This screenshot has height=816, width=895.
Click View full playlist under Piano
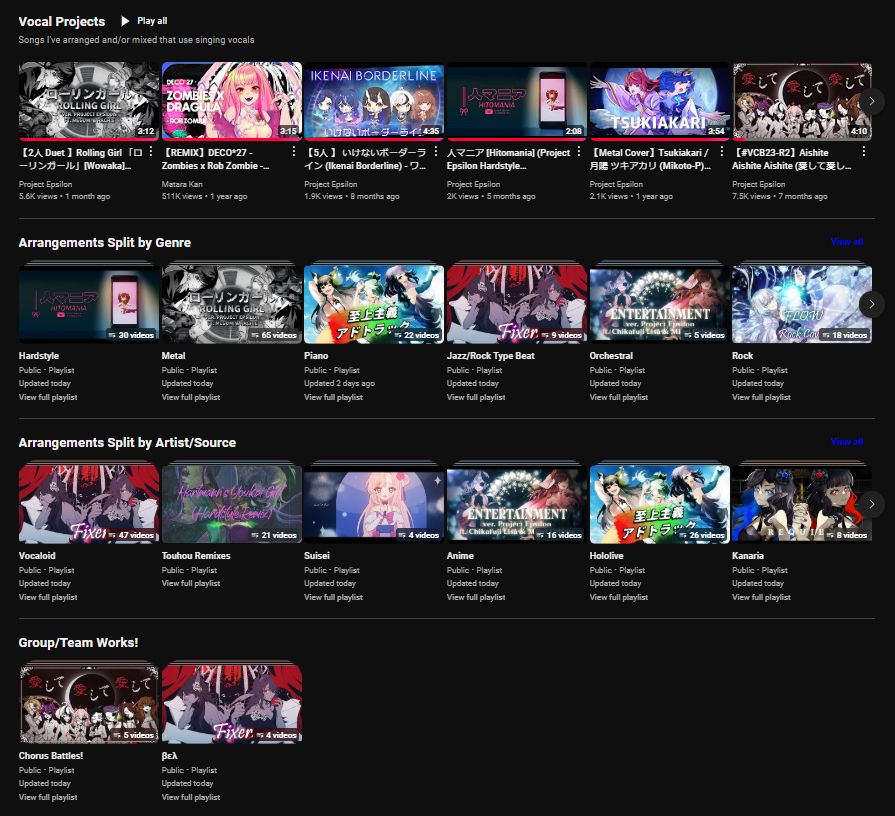[x=333, y=397]
